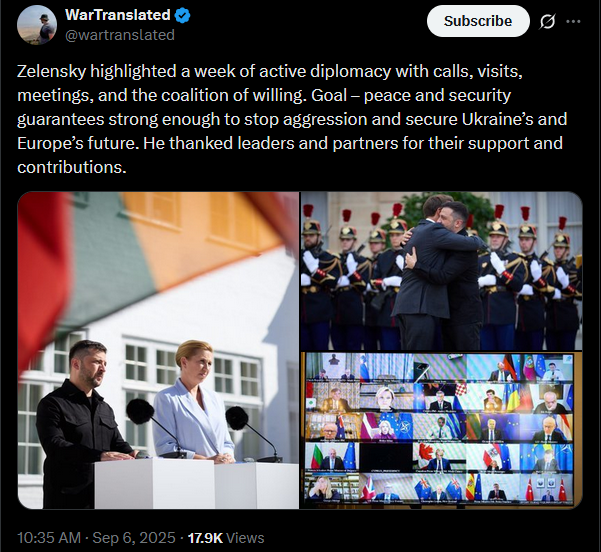
Task: View the photo of the embrace before honor guards
Action: coord(441,271)
